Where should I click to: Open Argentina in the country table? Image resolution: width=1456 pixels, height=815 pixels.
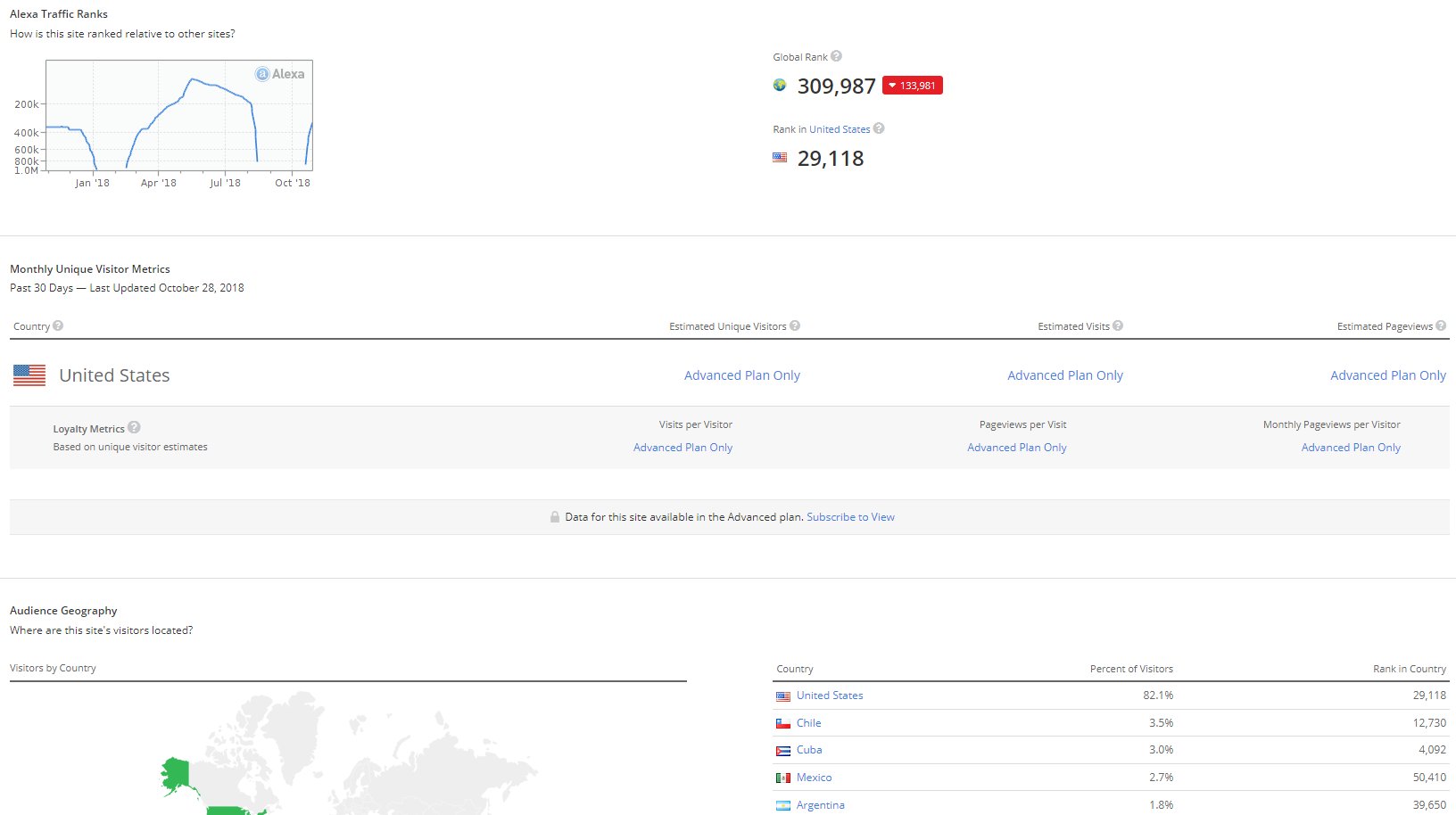tap(820, 805)
